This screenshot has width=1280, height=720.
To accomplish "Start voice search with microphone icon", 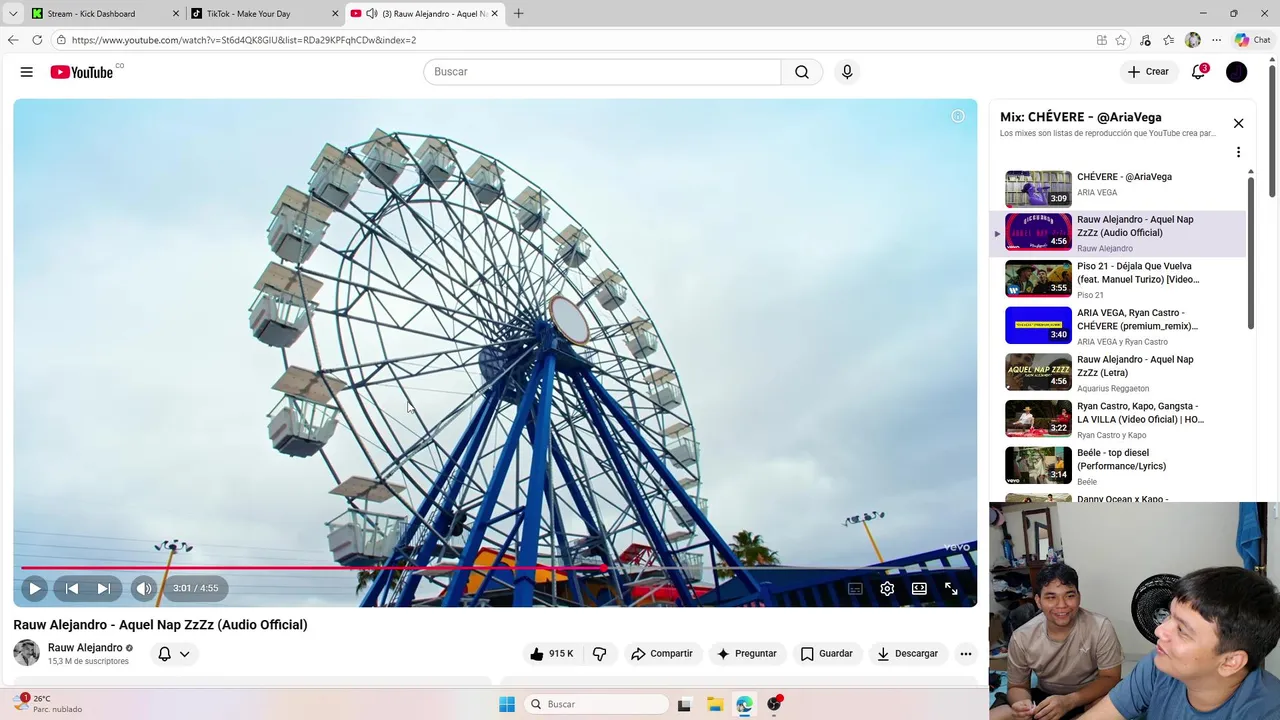I will tap(847, 72).
